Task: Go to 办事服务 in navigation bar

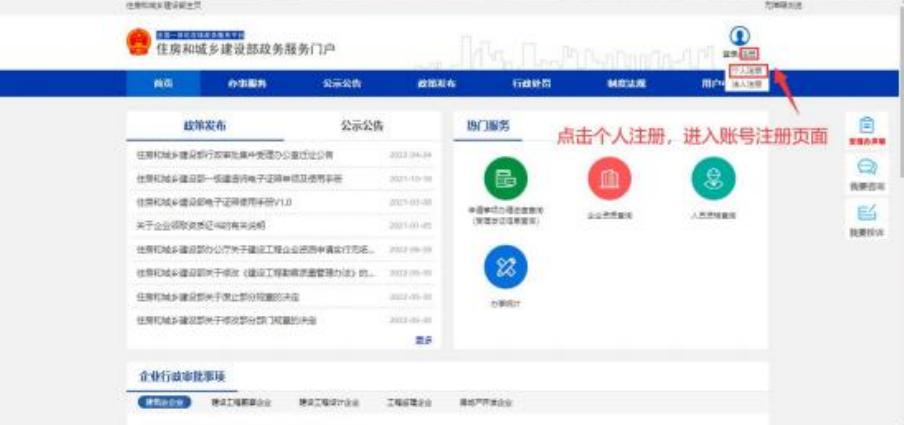Action: (x=247, y=83)
